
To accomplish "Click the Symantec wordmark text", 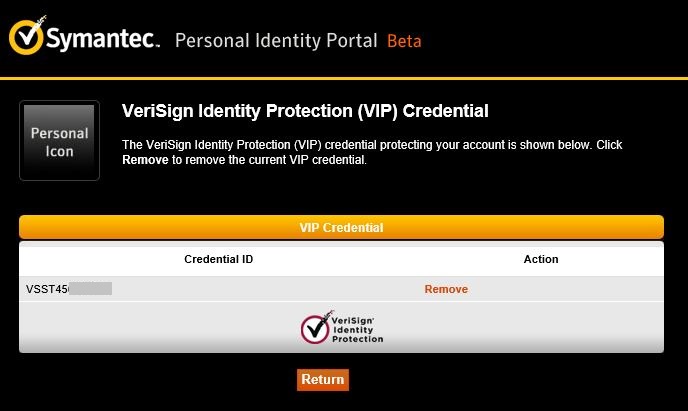I will point(102,40).
